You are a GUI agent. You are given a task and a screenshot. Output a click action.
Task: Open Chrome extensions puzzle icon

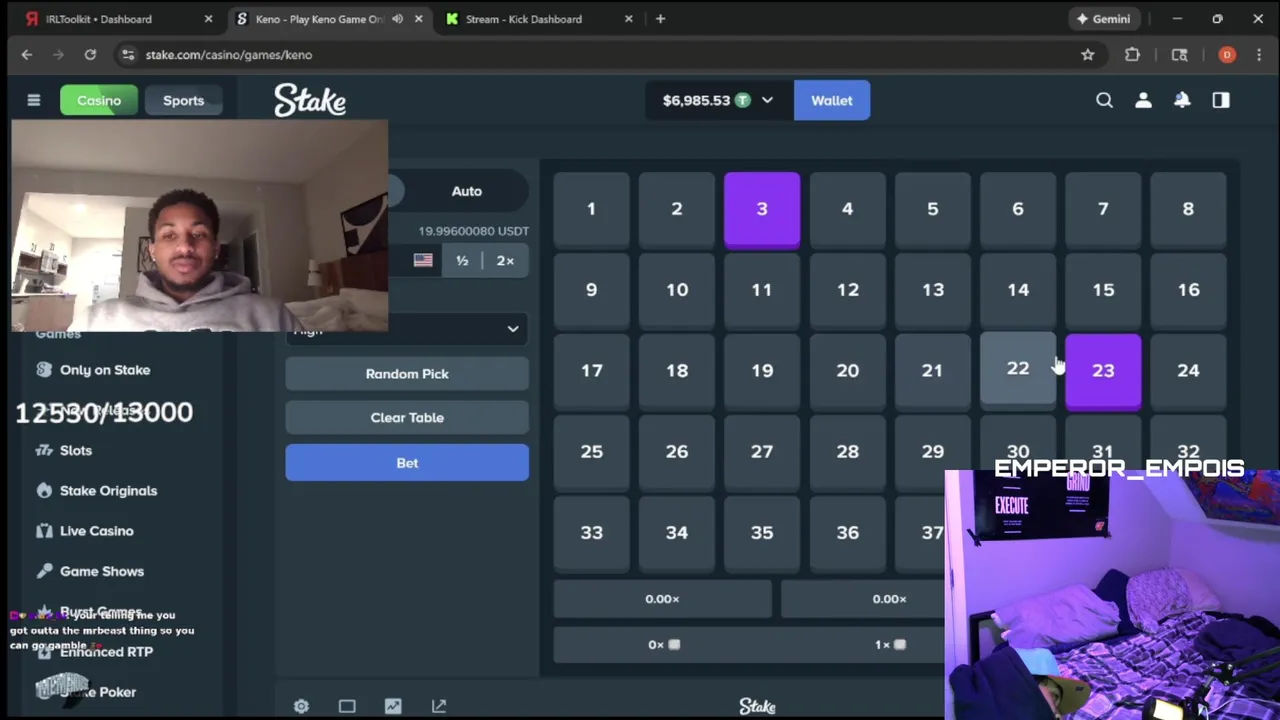click(x=1132, y=55)
